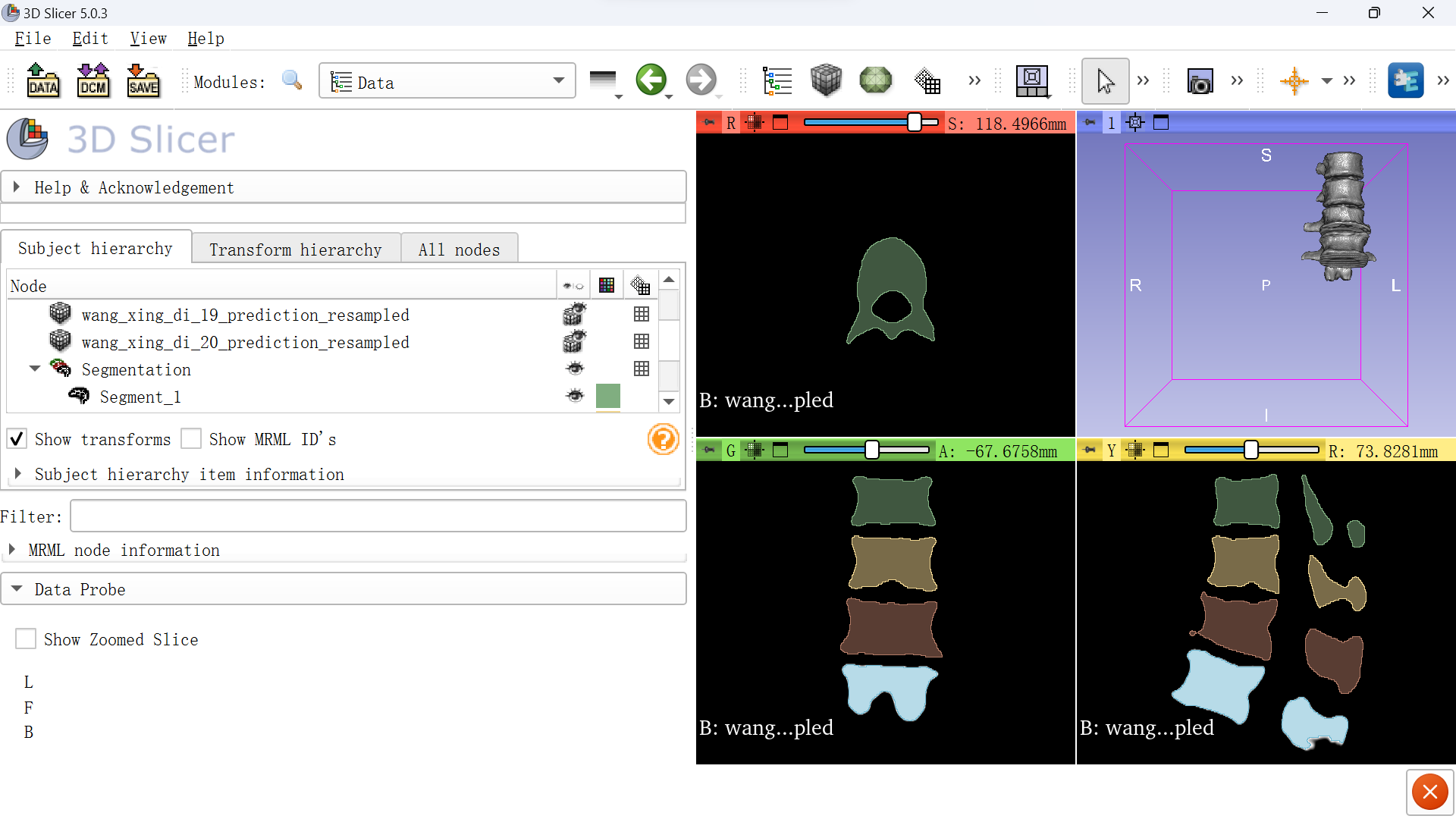The width and height of the screenshot is (1456, 819).
Task: Toggle visibility of wang_xing_di_20_prediction_resampled
Action: (x=575, y=341)
